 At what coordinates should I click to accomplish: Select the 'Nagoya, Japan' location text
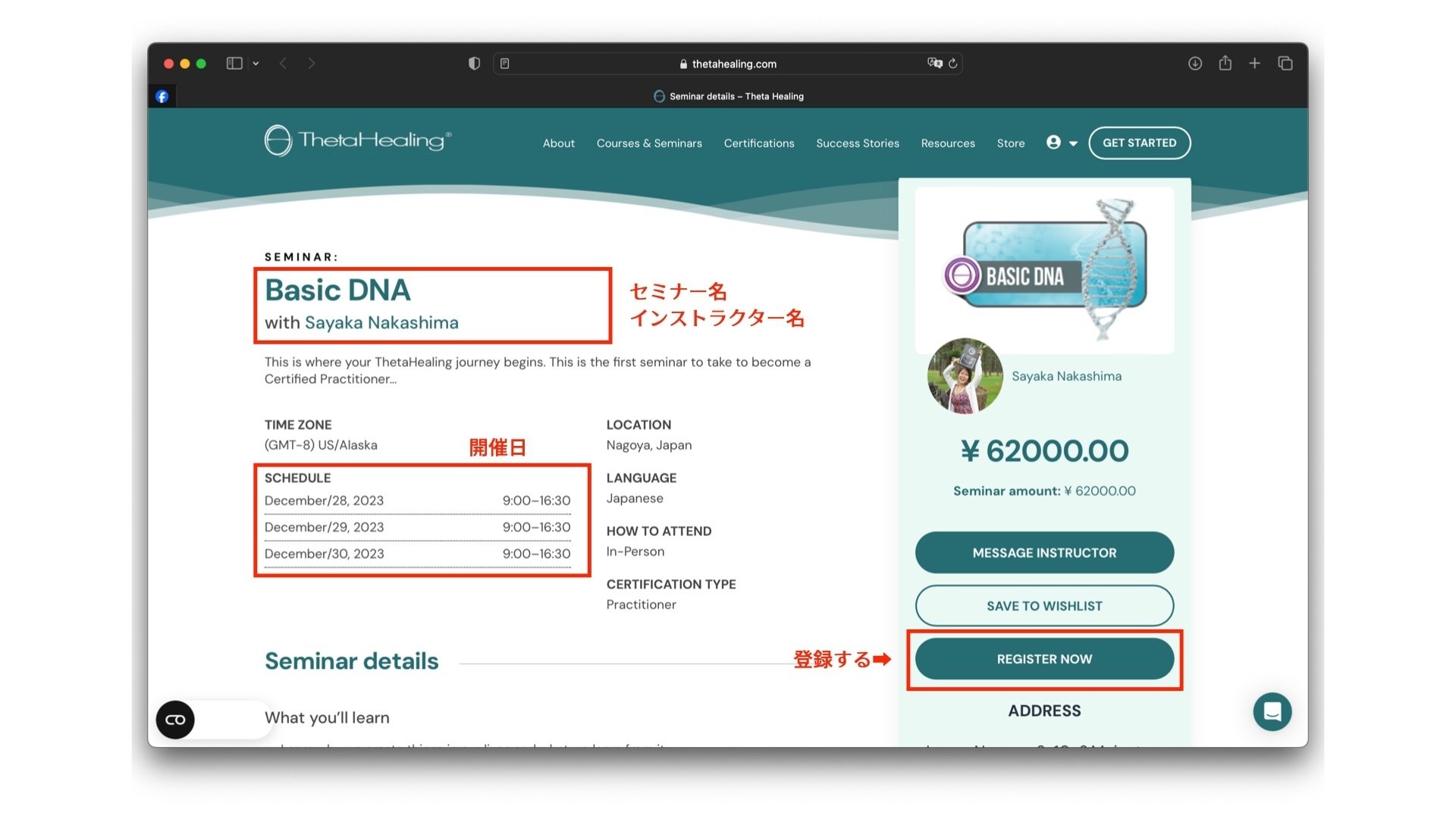click(x=649, y=445)
